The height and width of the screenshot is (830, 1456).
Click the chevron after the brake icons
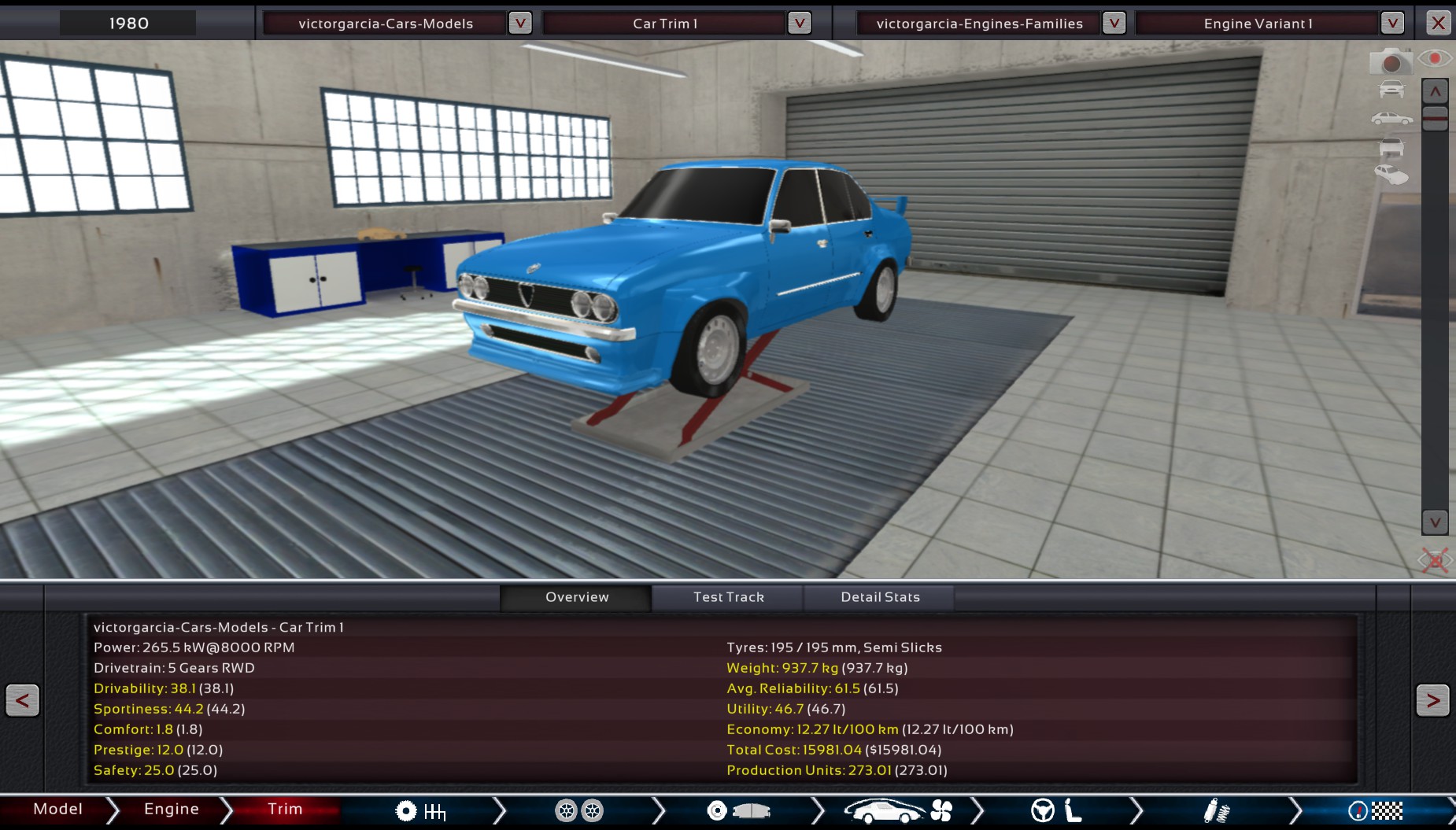(x=818, y=810)
